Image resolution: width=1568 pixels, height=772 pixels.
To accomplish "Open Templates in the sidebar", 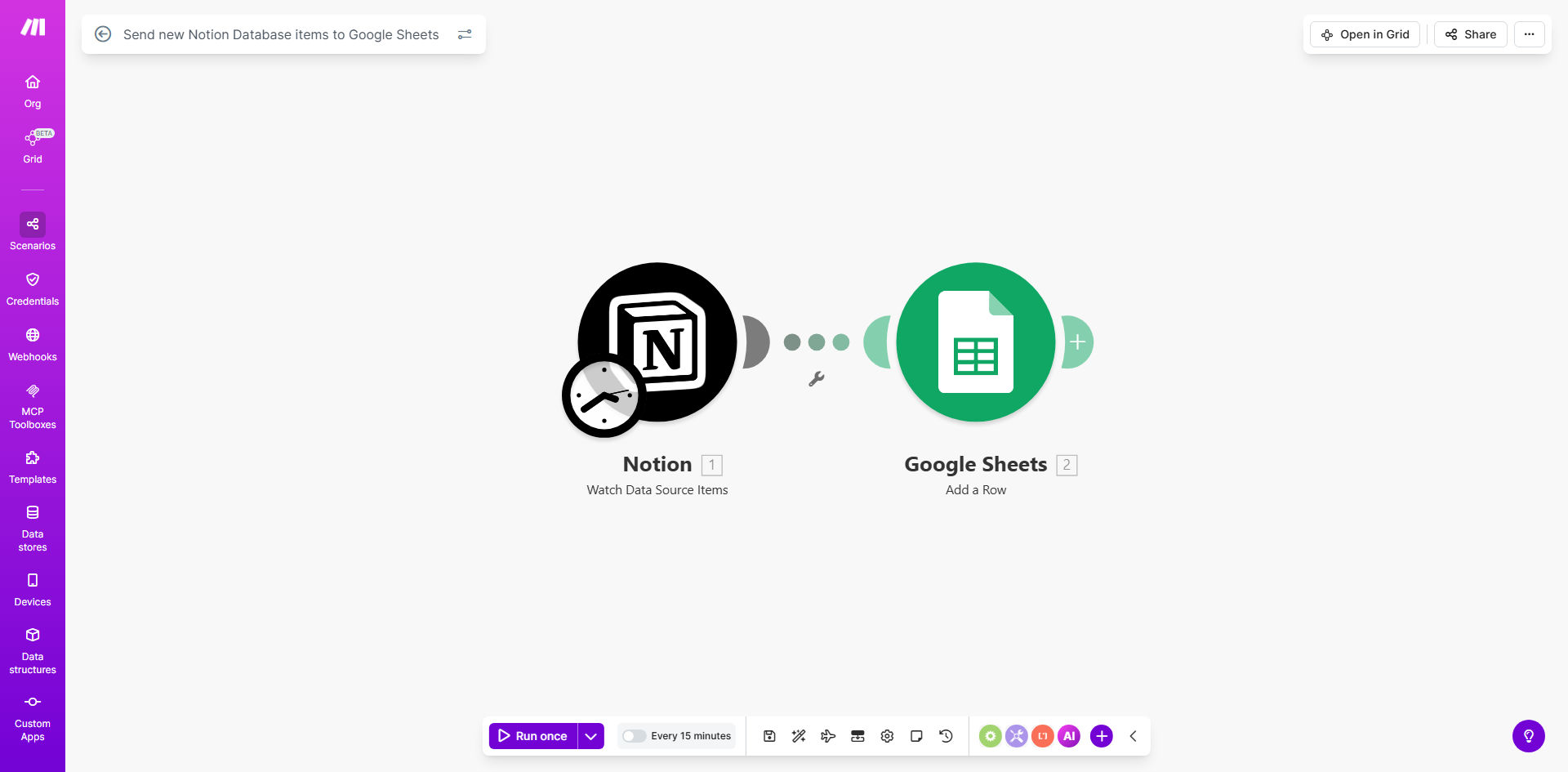I will (x=33, y=467).
